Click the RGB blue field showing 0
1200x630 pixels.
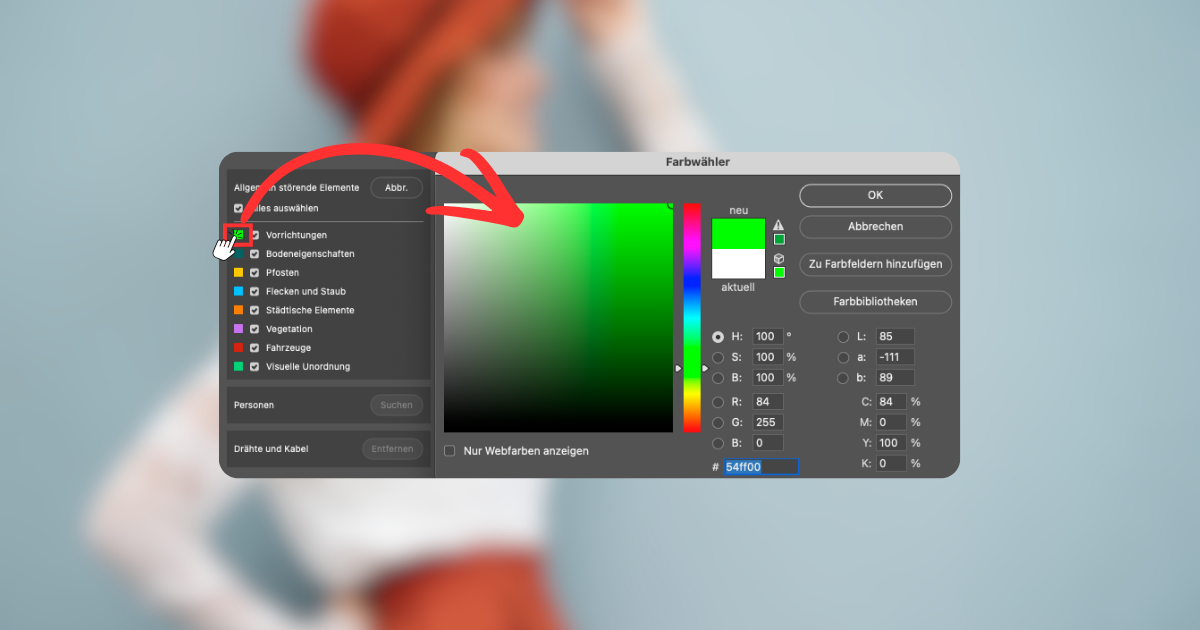pos(768,443)
